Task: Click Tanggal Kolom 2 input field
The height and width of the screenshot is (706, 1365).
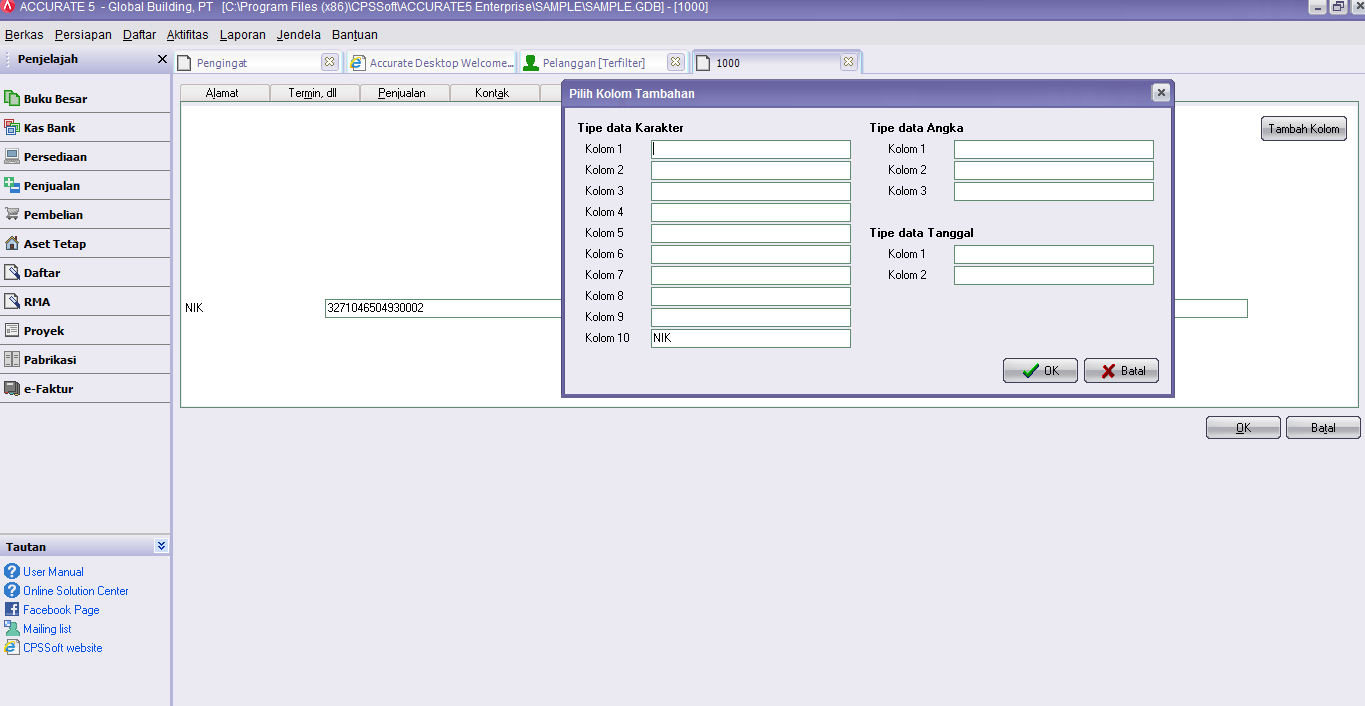Action: 1054,275
